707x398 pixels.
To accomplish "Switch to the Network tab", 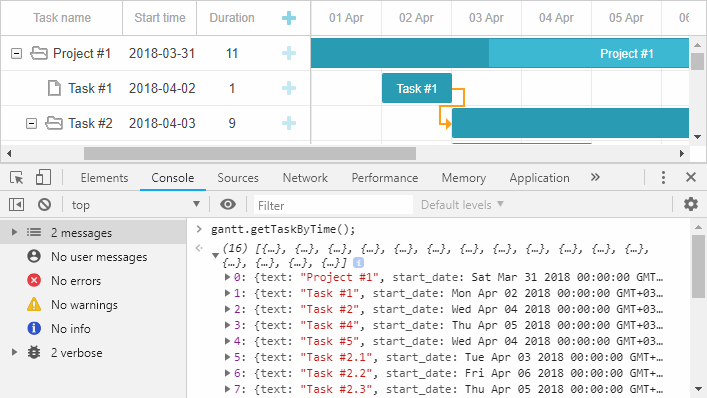I will [305, 178].
